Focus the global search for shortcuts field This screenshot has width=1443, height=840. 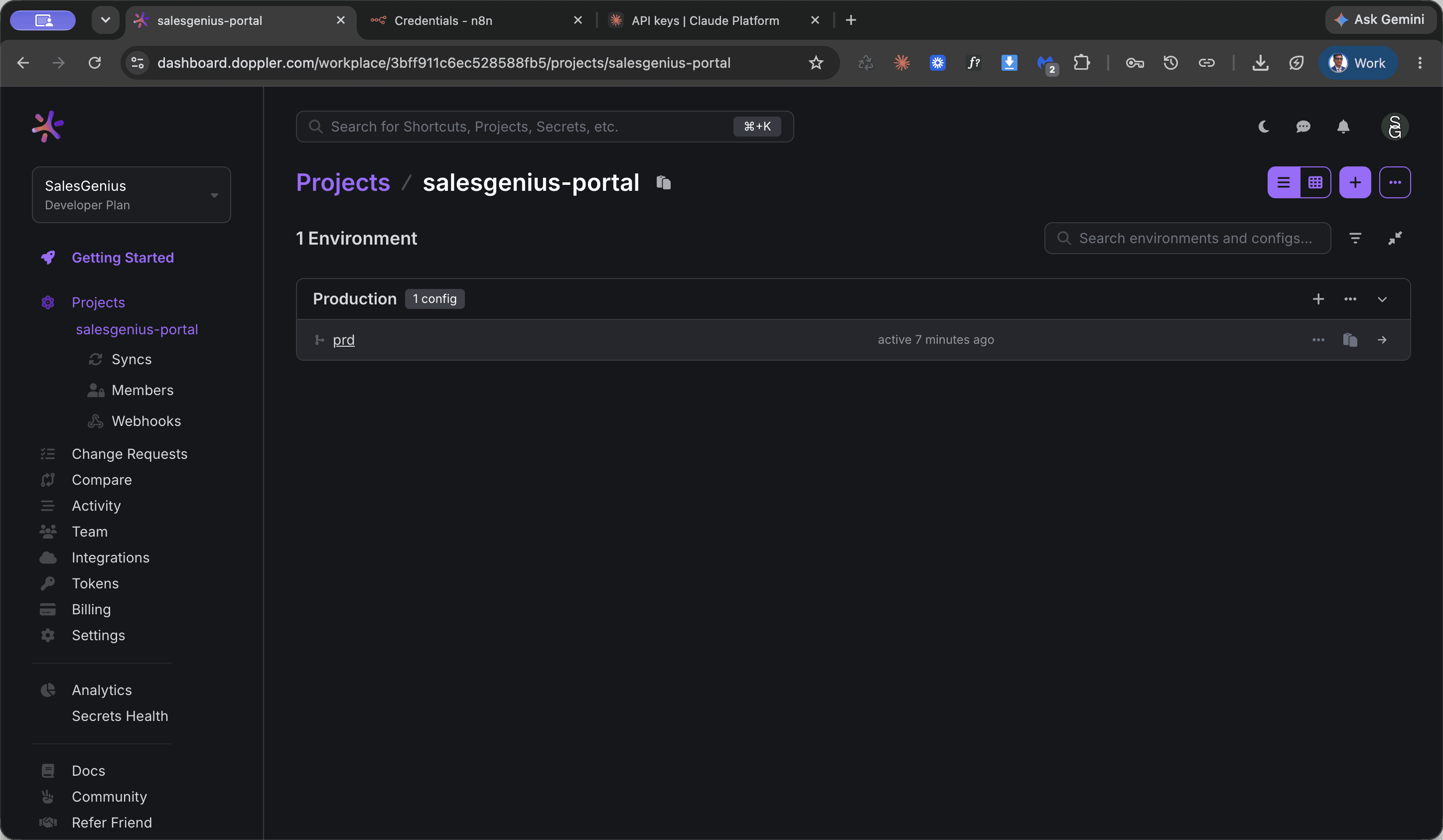(545, 127)
